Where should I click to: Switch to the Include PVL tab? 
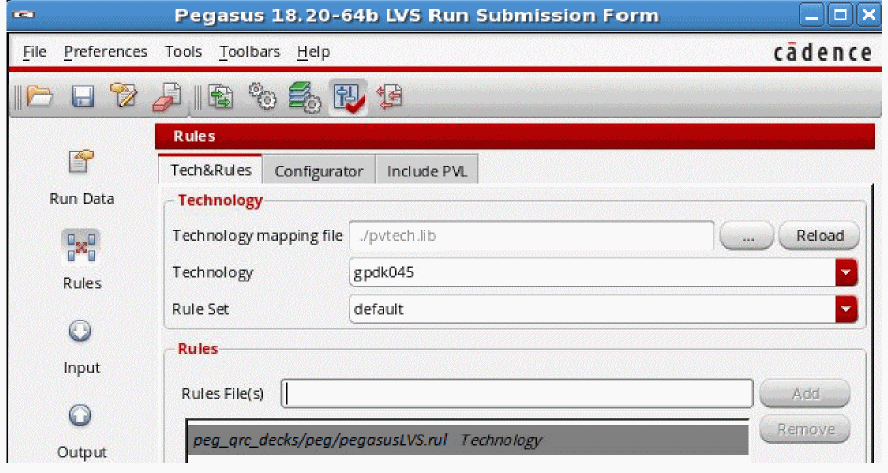427,171
